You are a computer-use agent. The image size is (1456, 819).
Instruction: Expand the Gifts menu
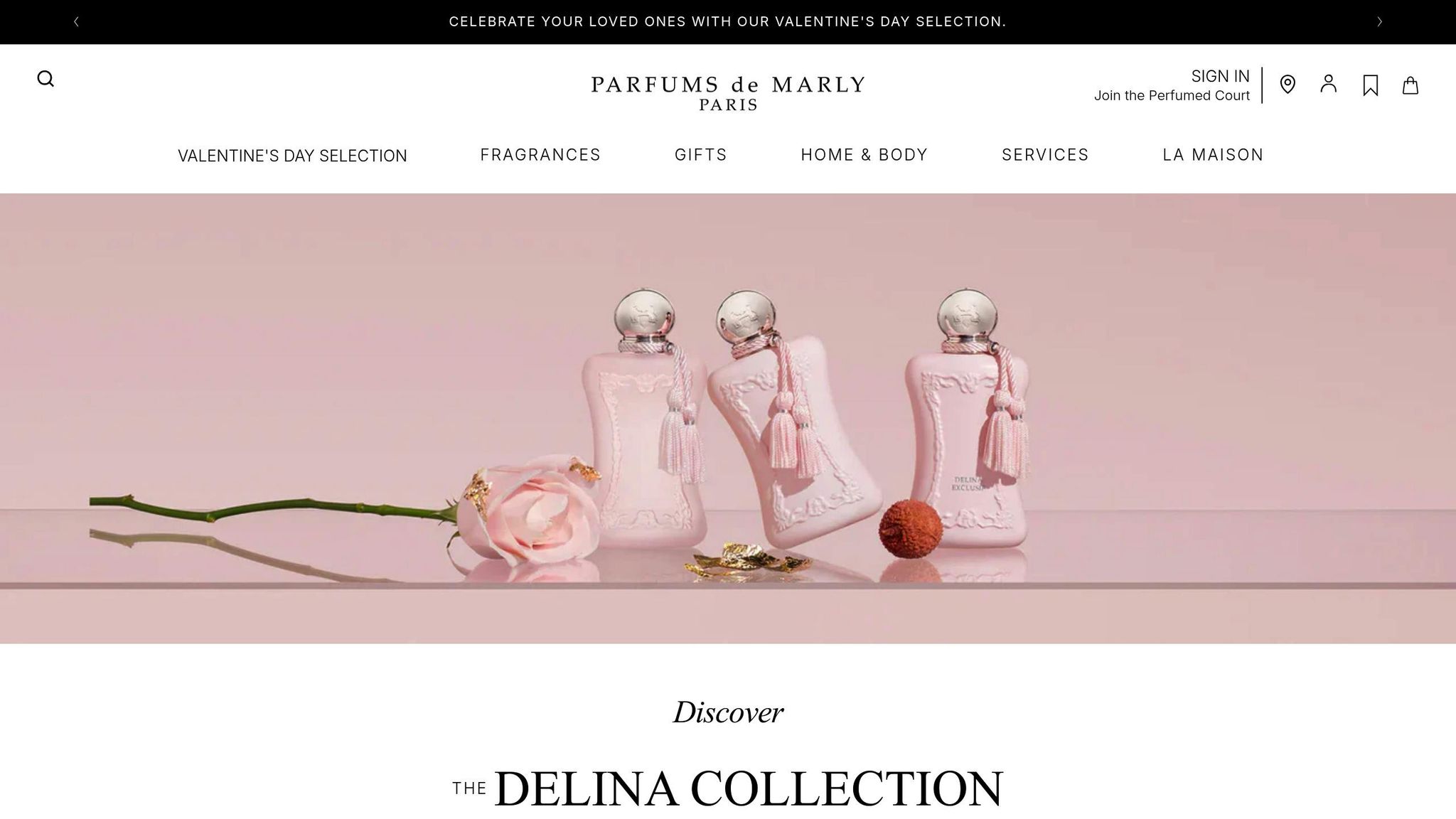701,155
